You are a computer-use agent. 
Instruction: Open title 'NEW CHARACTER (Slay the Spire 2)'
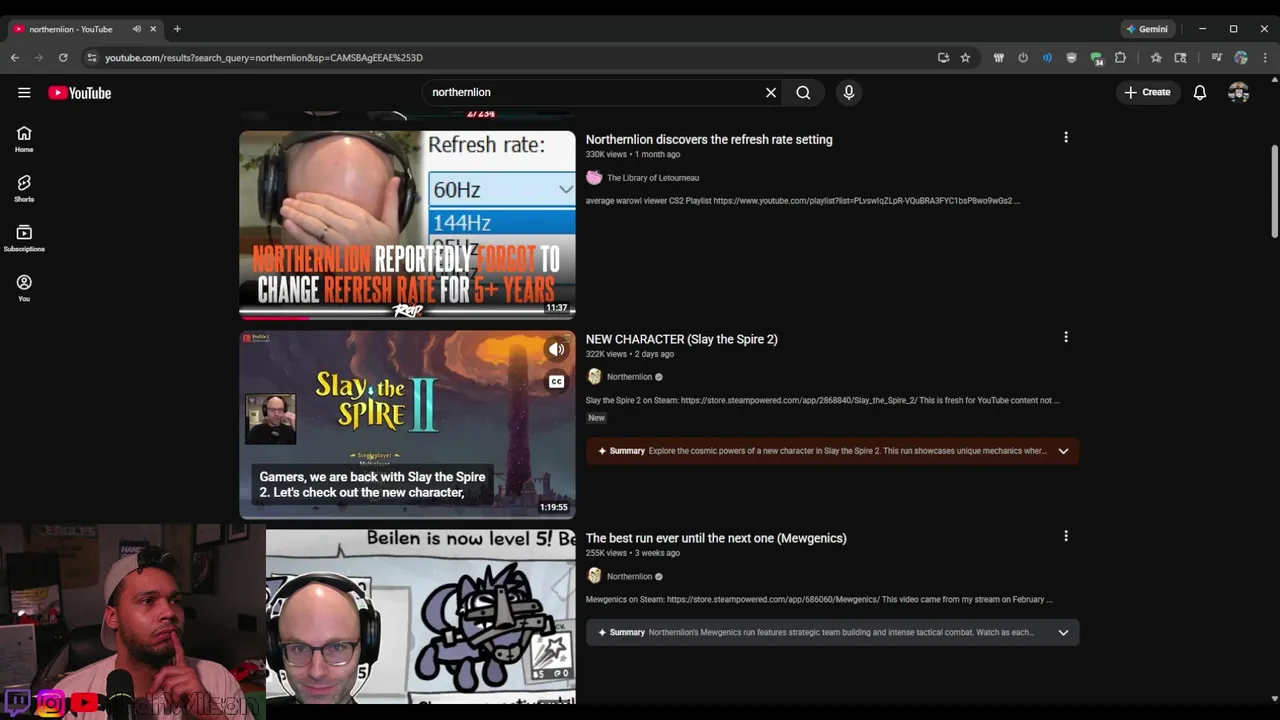tap(681, 339)
